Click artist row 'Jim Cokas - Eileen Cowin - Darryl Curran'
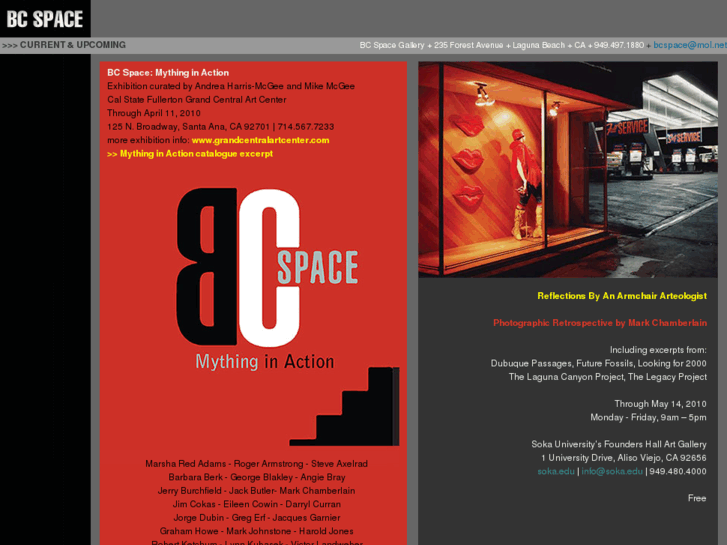727x545 pixels. pos(256,504)
